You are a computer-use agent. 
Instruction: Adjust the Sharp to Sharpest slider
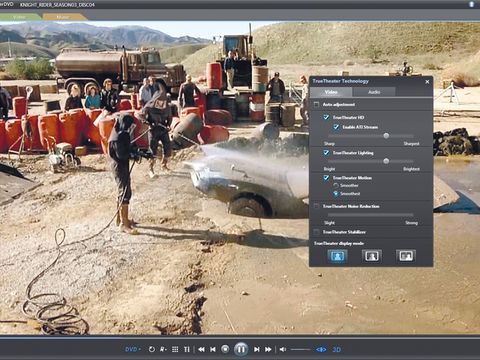371,136
